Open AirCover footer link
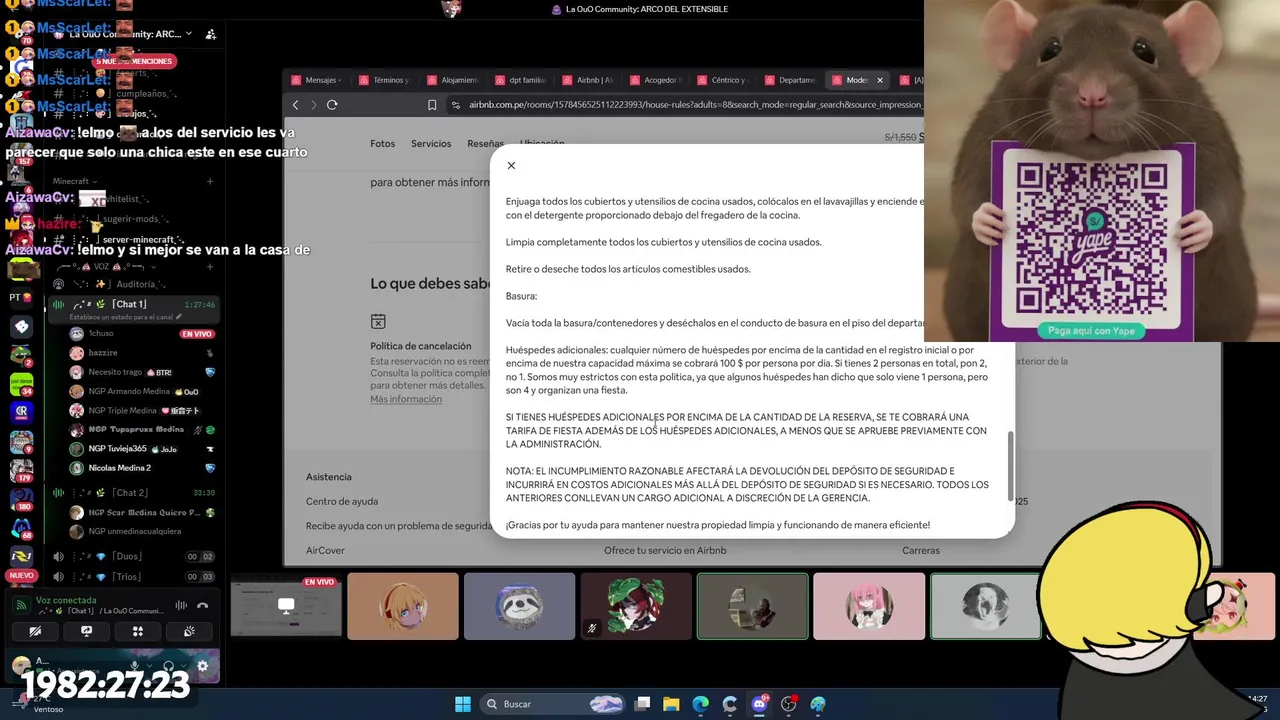The height and width of the screenshot is (720, 1280). coord(325,551)
